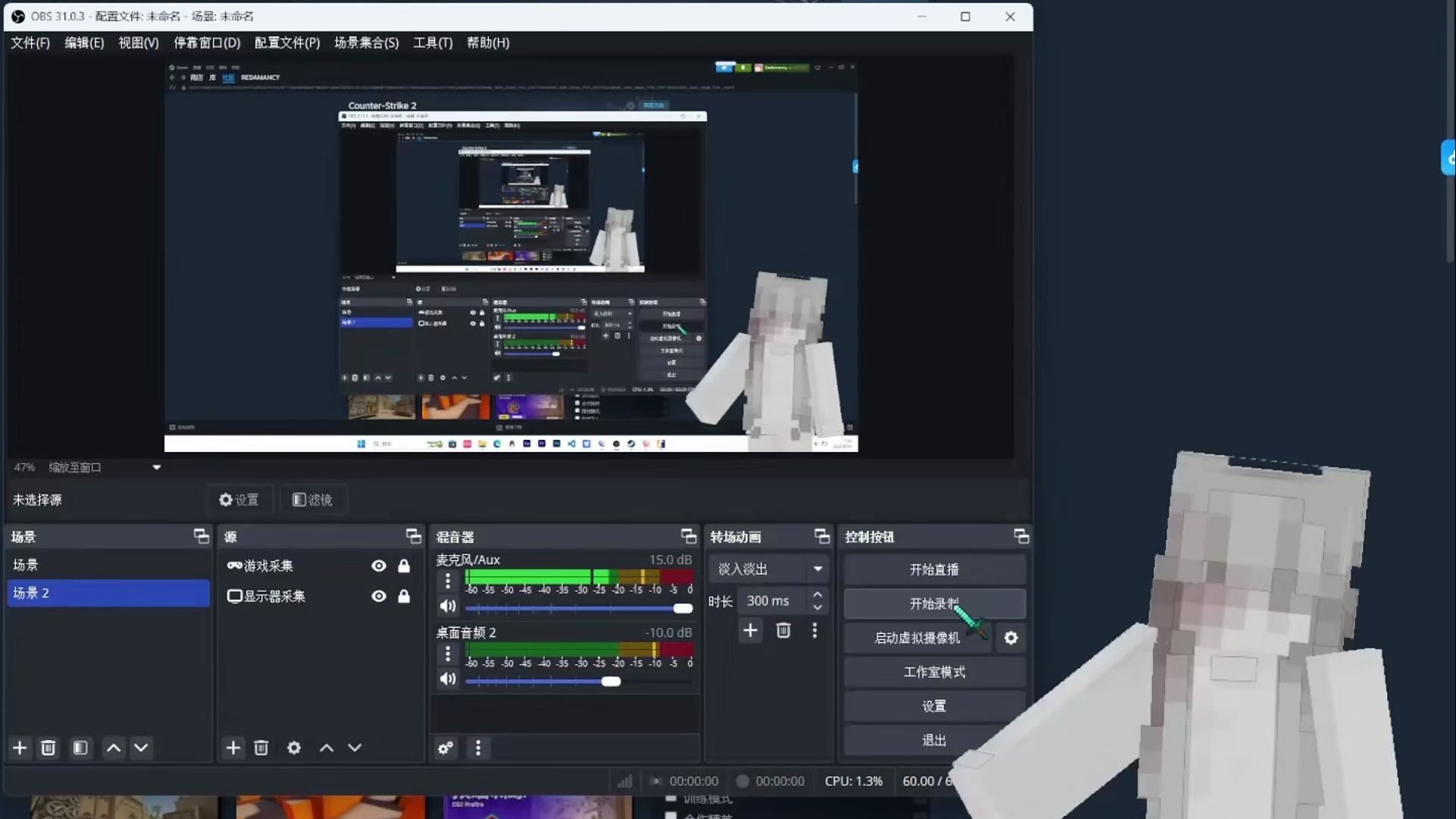The image size is (1456, 819).
Task: Open the 停靠窗口(D) menu
Action: (x=207, y=42)
